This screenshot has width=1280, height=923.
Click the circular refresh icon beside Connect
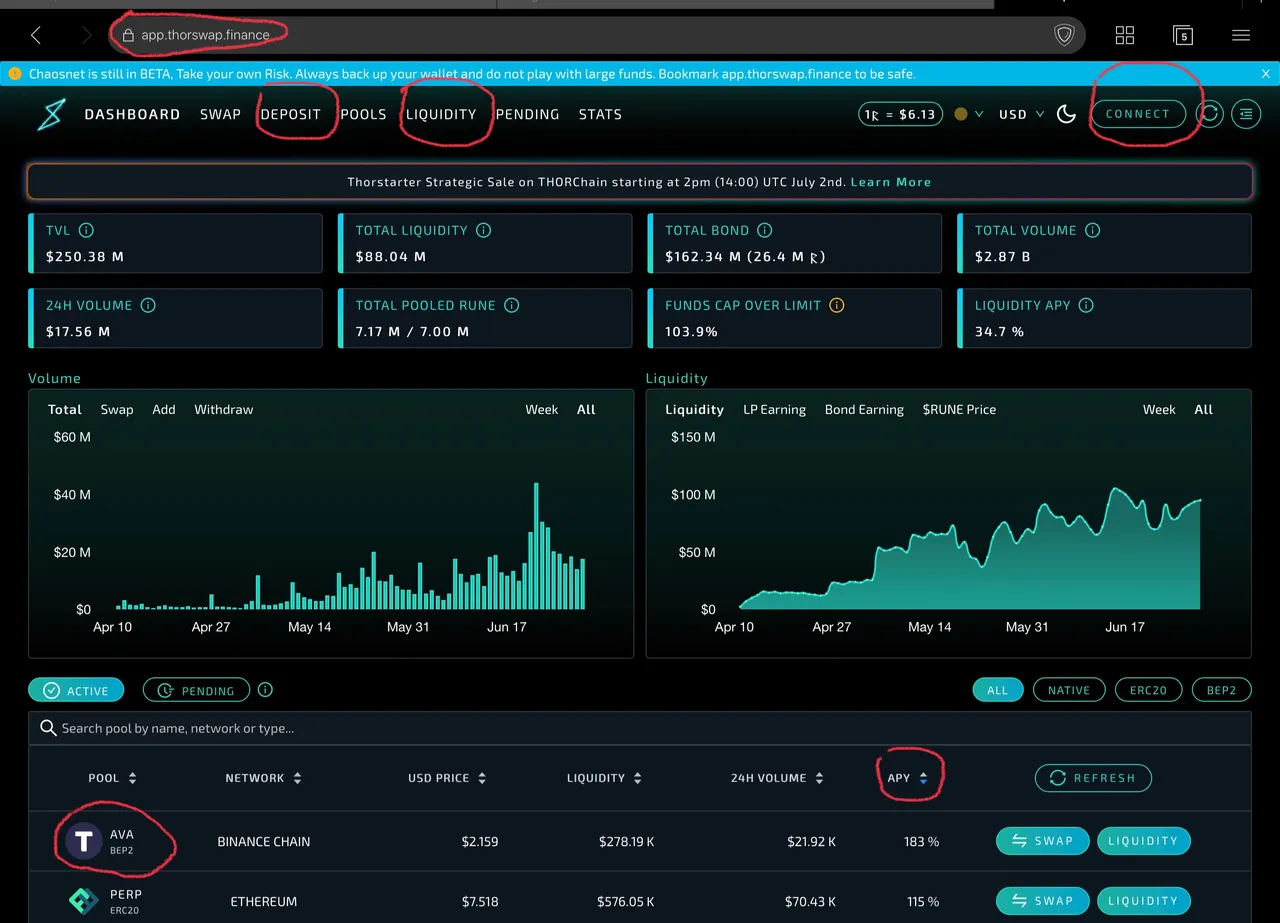1210,114
